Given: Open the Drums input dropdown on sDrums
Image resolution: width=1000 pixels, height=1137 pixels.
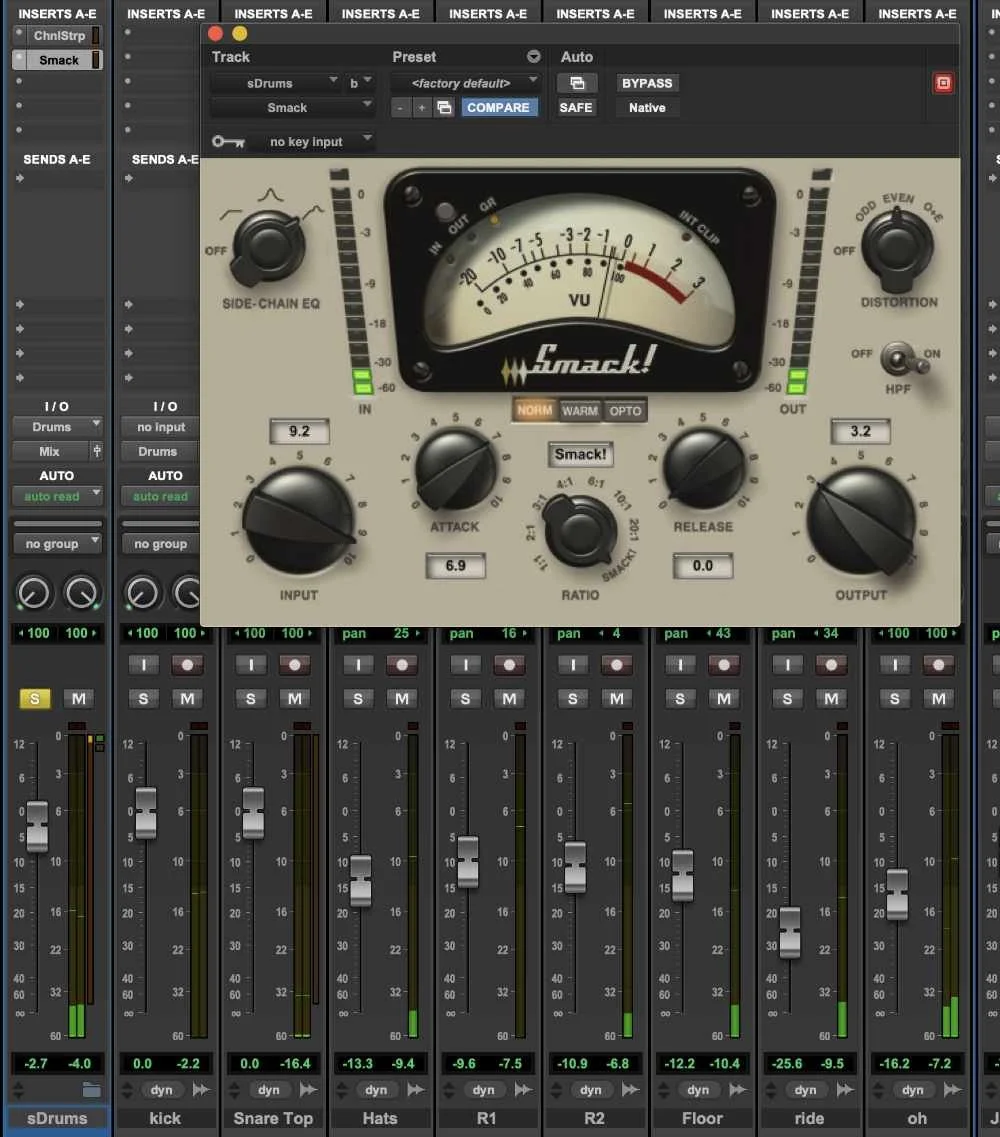Looking at the screenshot, I should (57, 427).
